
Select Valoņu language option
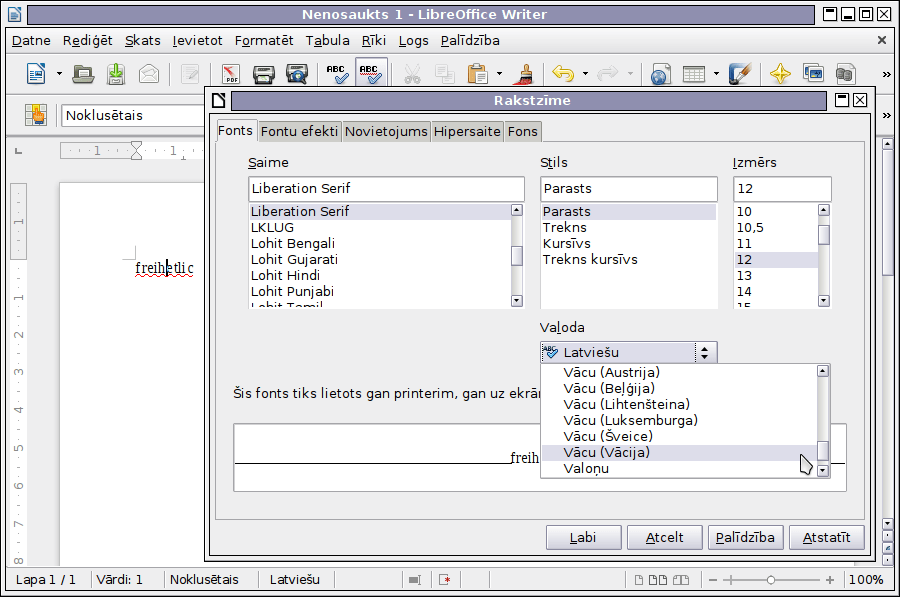(679, 468)
